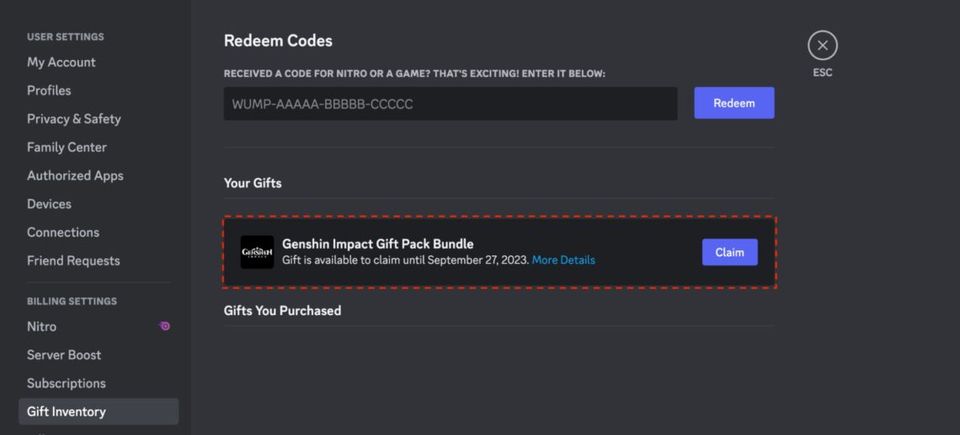Screen dimensions: 960x435
Task: Open Authorized Apps page
Action: pyautogui.click(x=75, y=175)
